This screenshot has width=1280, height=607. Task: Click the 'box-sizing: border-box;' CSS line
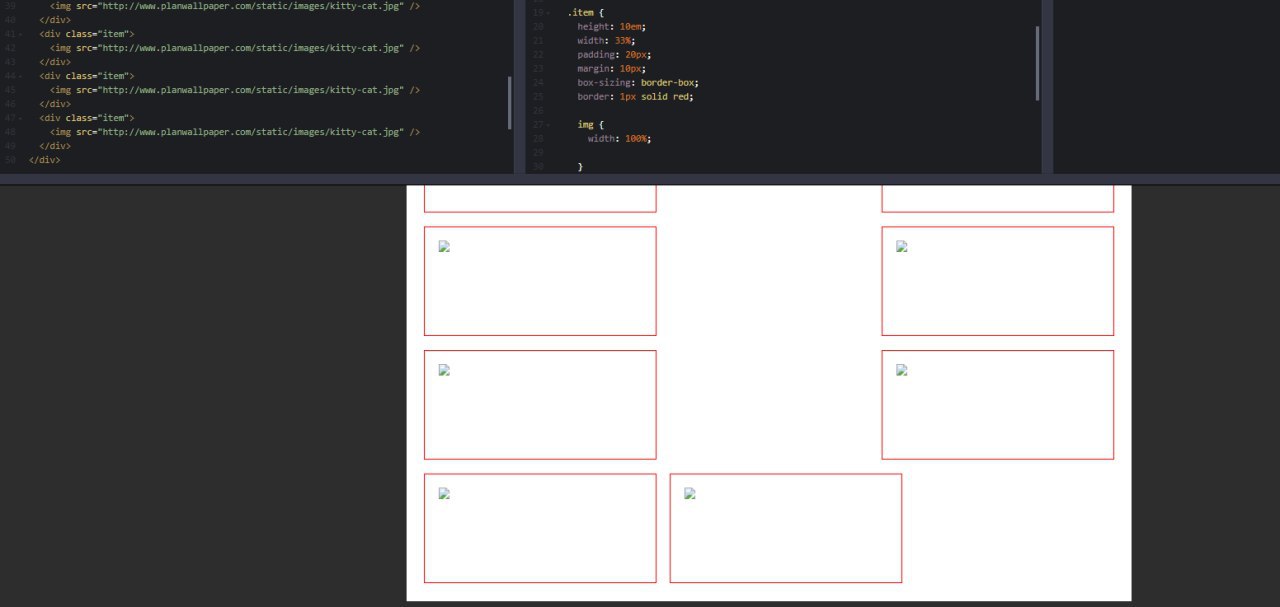pyautogui.click(x=638, y=83)
